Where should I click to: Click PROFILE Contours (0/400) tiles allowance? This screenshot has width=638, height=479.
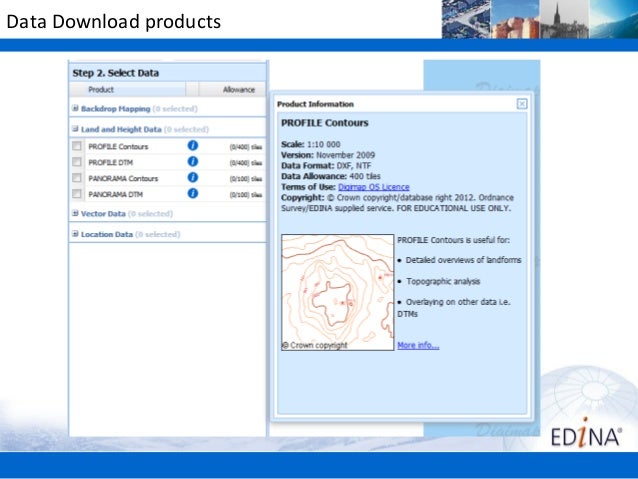pyautogui.click(x=246, y=147)
